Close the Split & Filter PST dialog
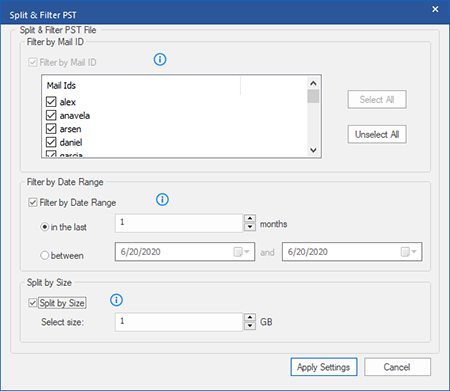 tap(435, 9)
